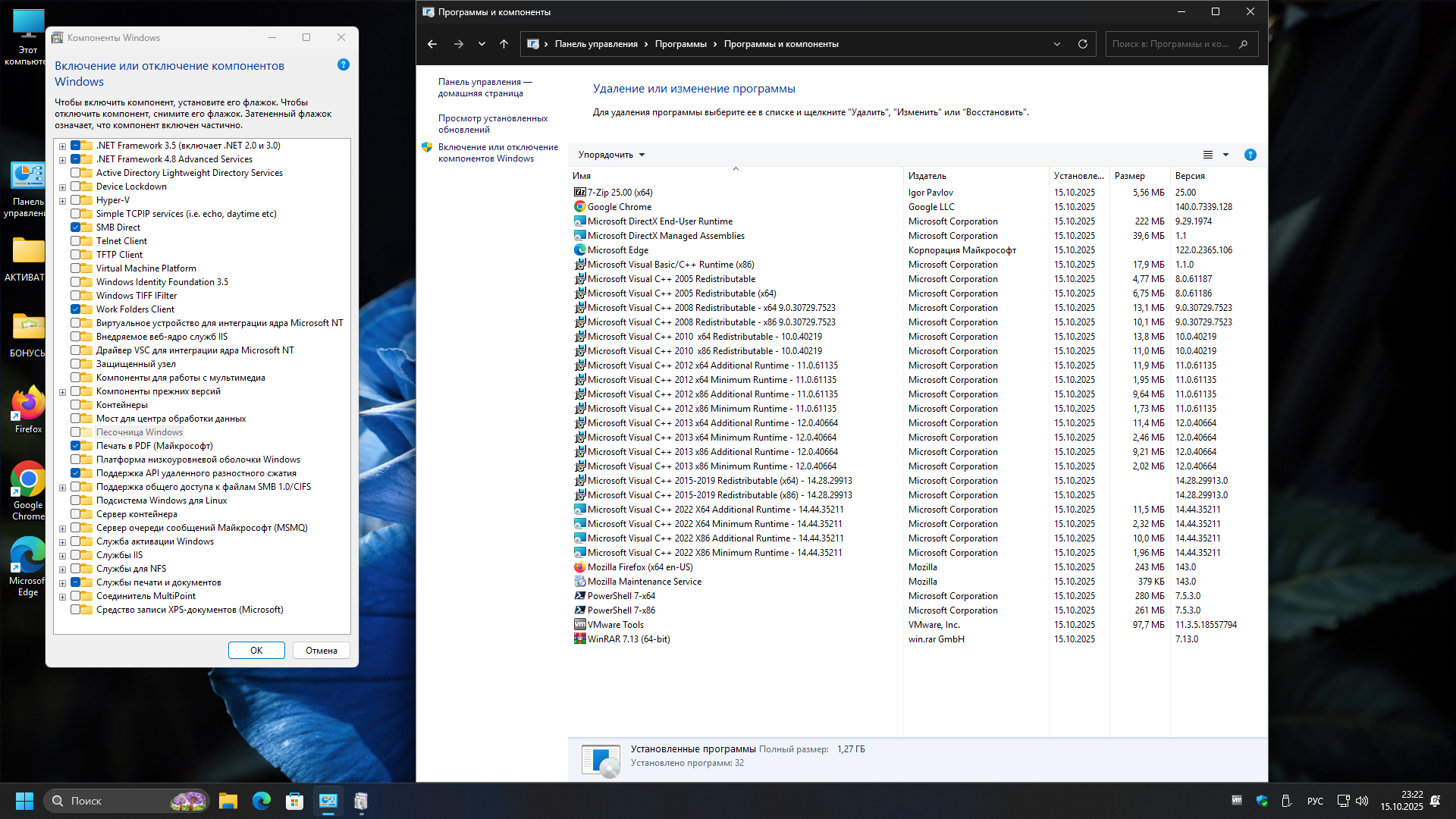Enable the Telnet Client checkbox
This screenshot has width=1456, height=819.
76,241
